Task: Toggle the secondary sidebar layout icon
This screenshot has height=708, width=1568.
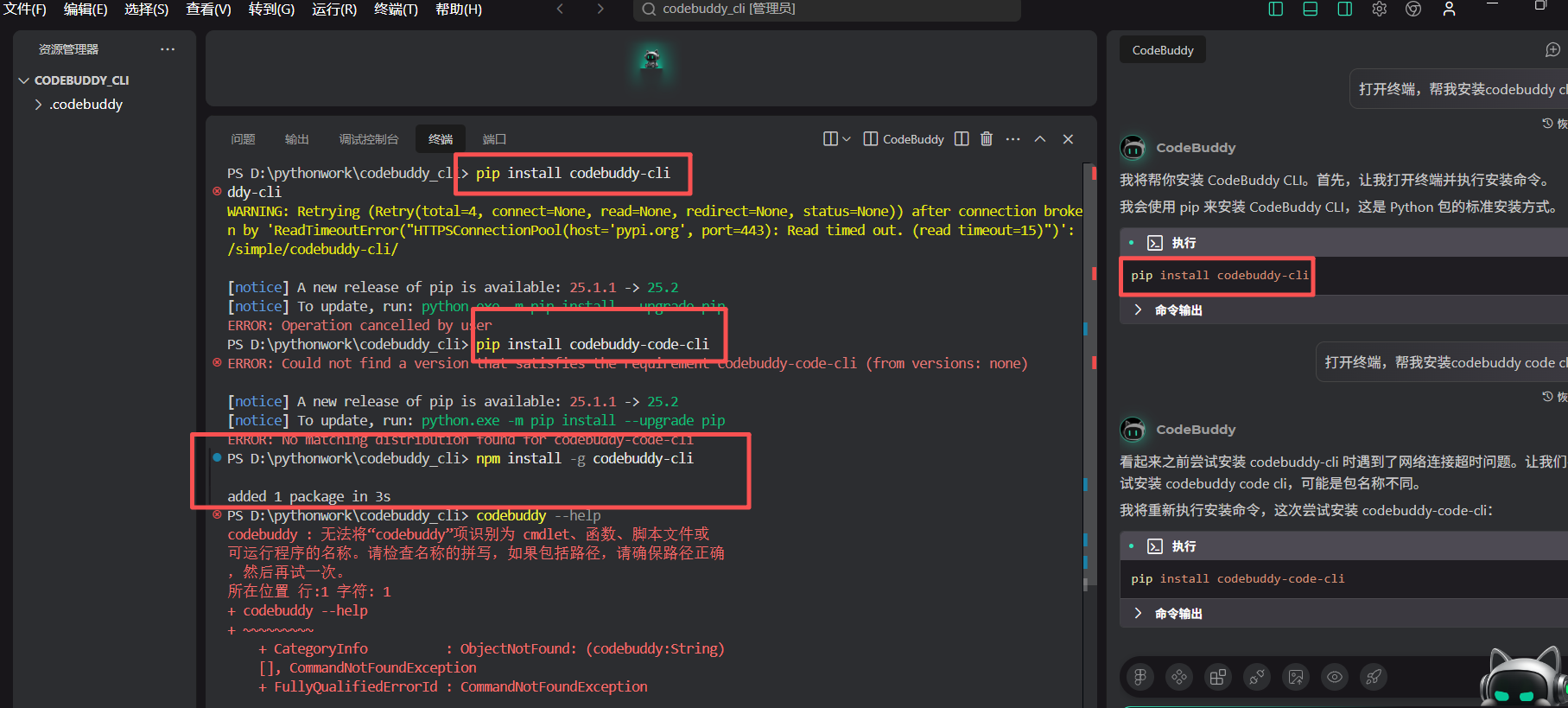Action: 1344,9
